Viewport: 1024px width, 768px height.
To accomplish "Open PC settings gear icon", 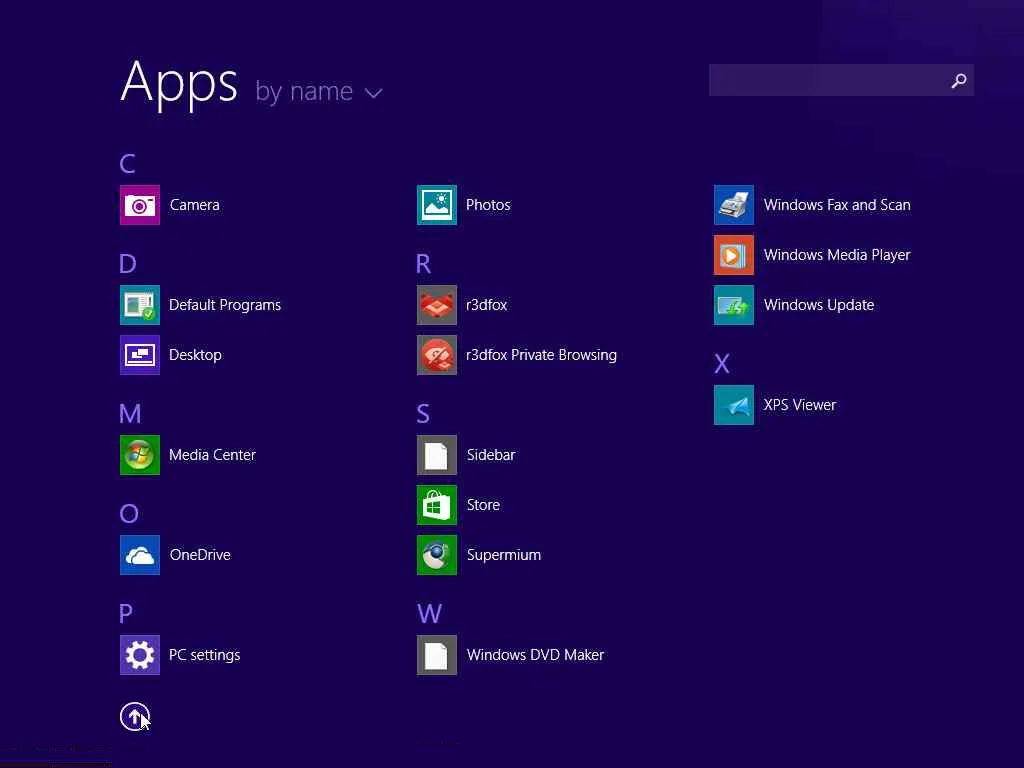I will [x=140, y=654].
